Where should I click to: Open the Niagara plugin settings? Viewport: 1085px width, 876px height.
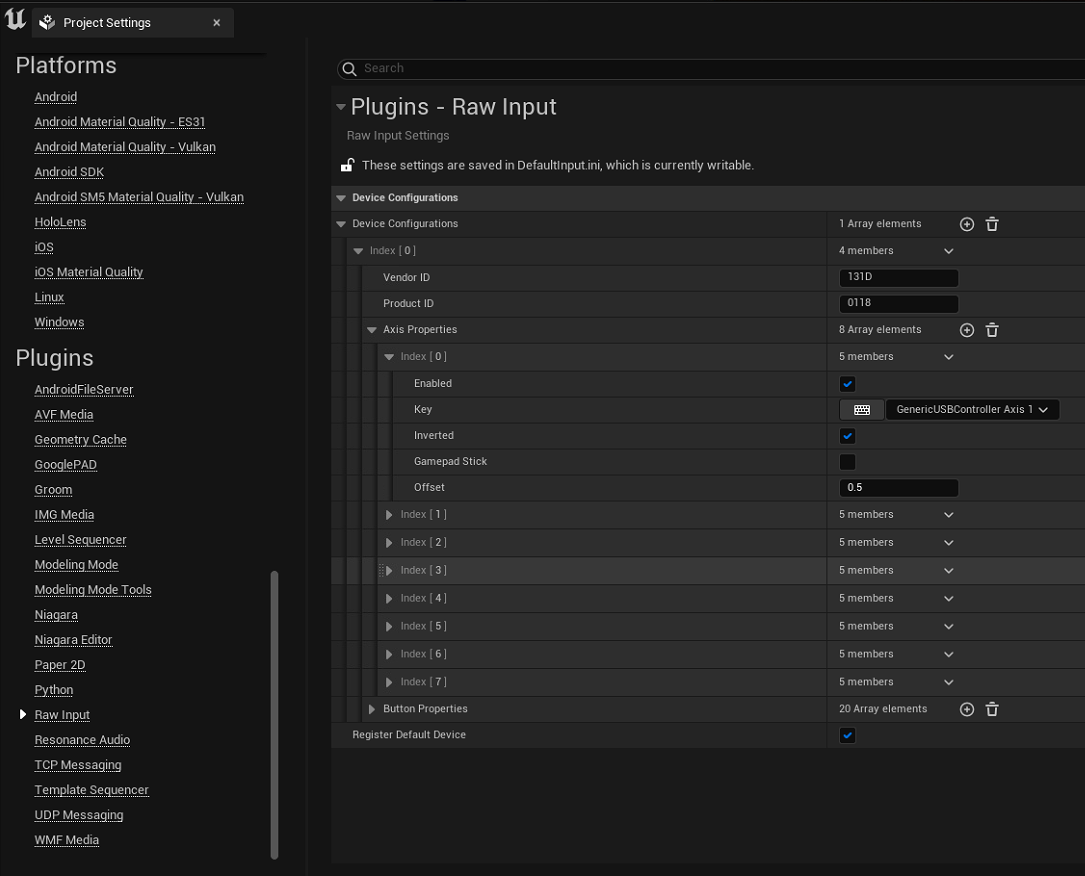point(56,615)
